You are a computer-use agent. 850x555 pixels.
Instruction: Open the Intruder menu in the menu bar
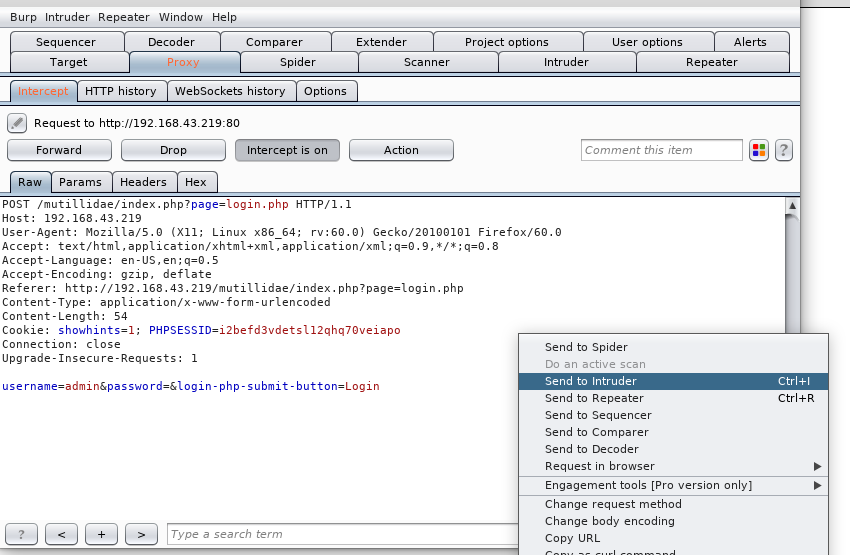pyautogui.click(x=67, y=17)
